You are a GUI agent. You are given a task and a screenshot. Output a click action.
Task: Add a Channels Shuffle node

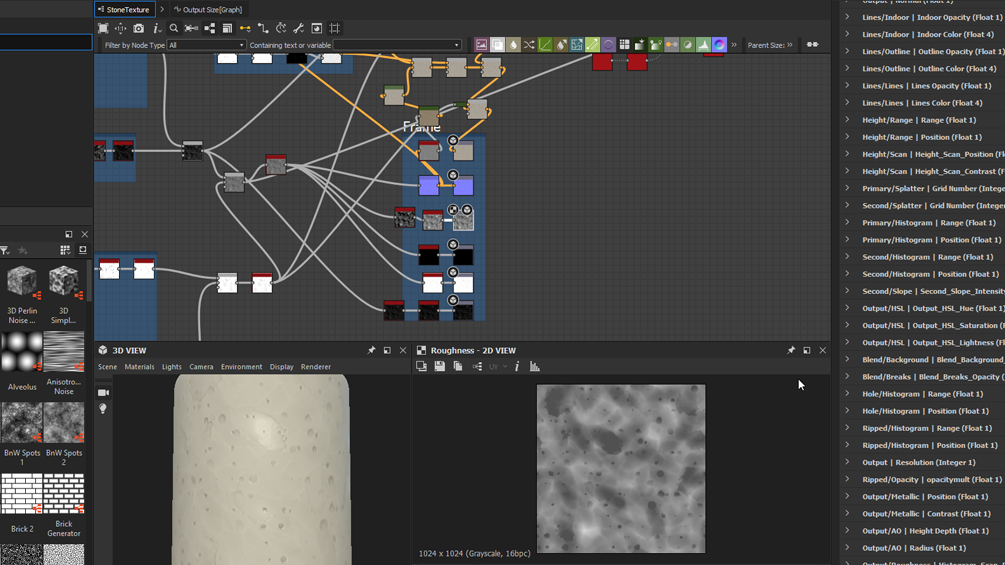tap(529, 44)
